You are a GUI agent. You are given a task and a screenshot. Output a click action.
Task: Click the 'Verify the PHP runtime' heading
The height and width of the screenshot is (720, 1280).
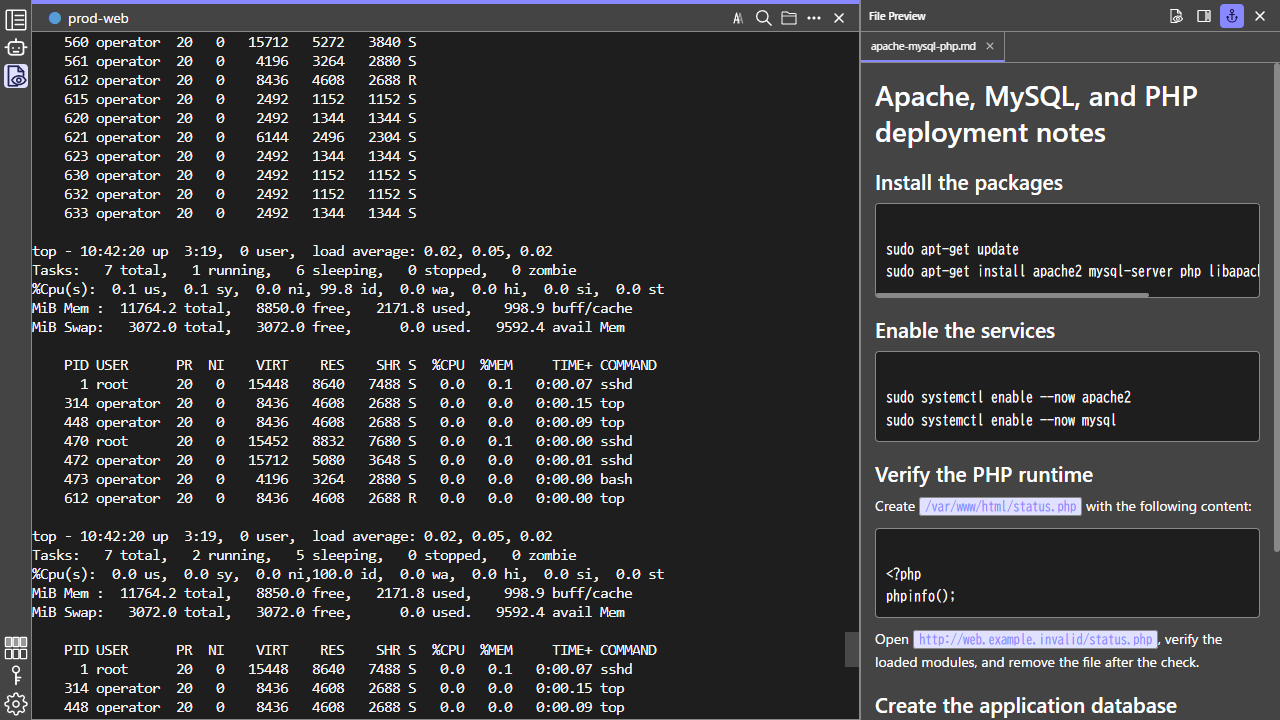(x=984, y=475)
